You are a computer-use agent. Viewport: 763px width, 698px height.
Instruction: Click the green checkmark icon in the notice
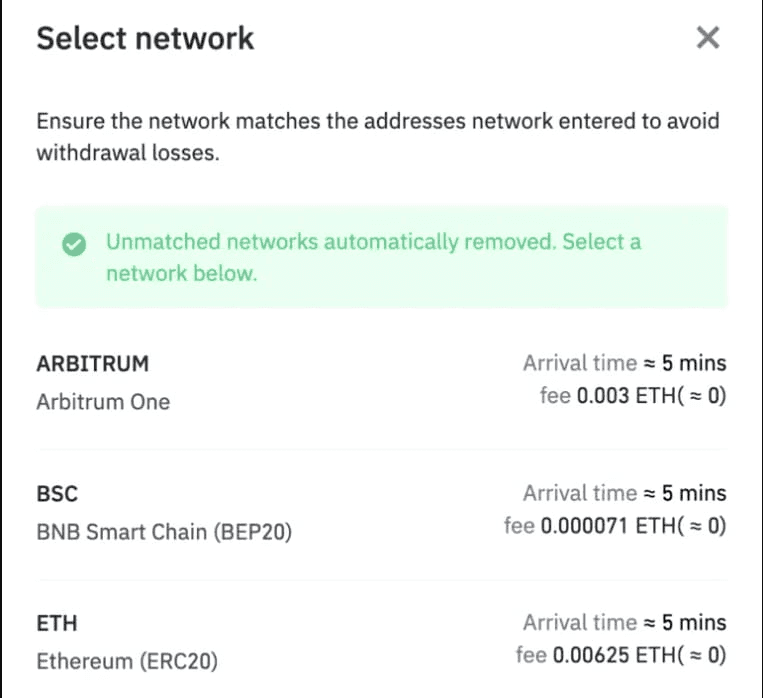(x=73, y=244)
